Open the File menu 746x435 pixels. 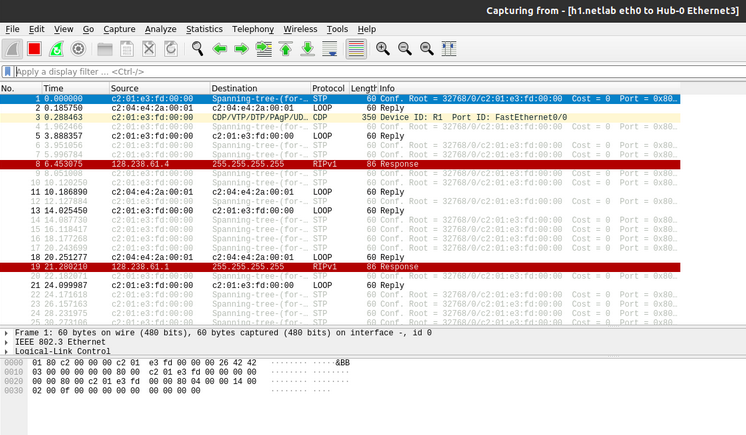pyautogui.click(x=12, y=29)
